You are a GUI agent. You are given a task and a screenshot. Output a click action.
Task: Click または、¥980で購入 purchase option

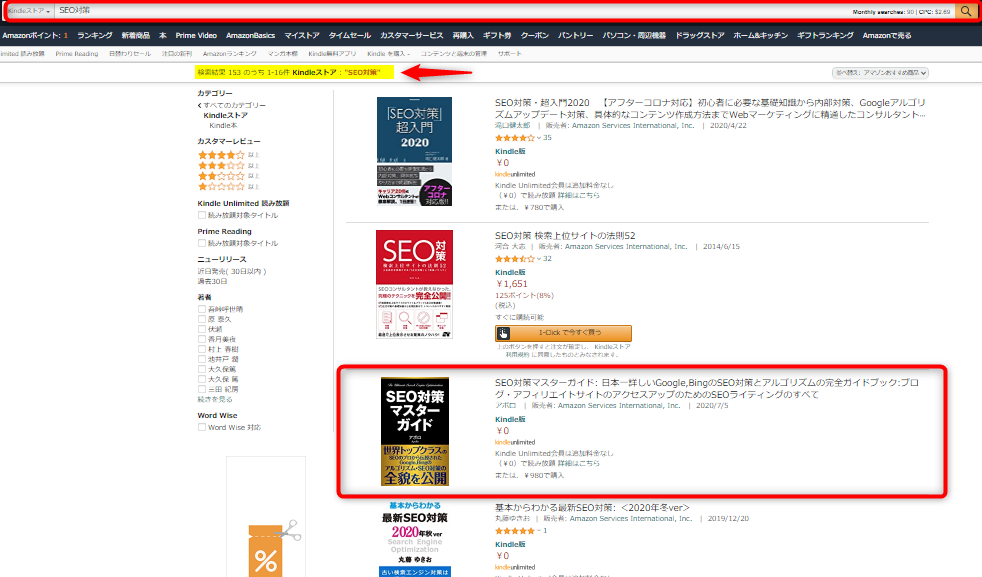[x=529, y=476]
